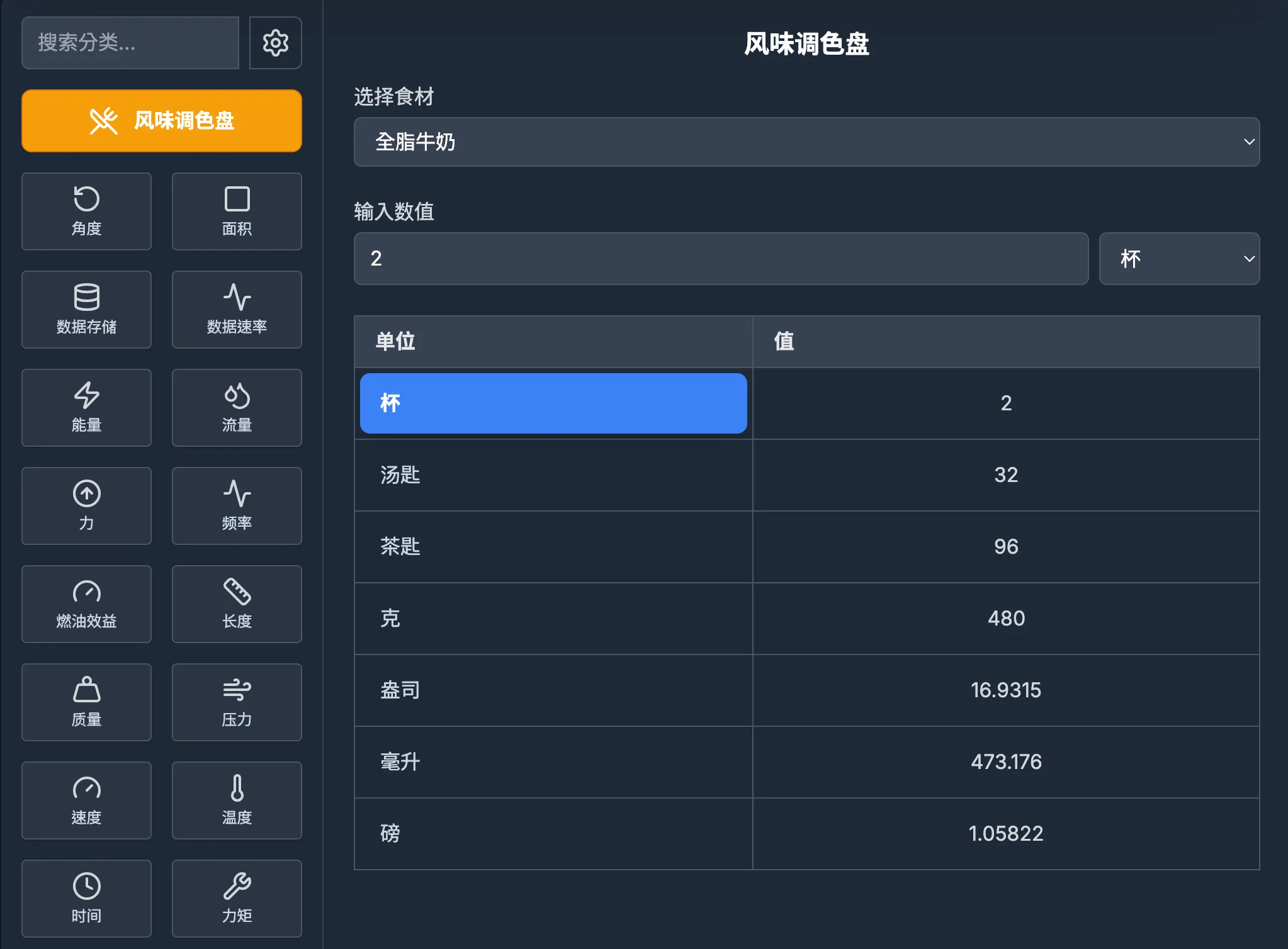Select the 风味调色盘 category button
The width and height of the screenshot is (1288, 949).
point(162,121)
